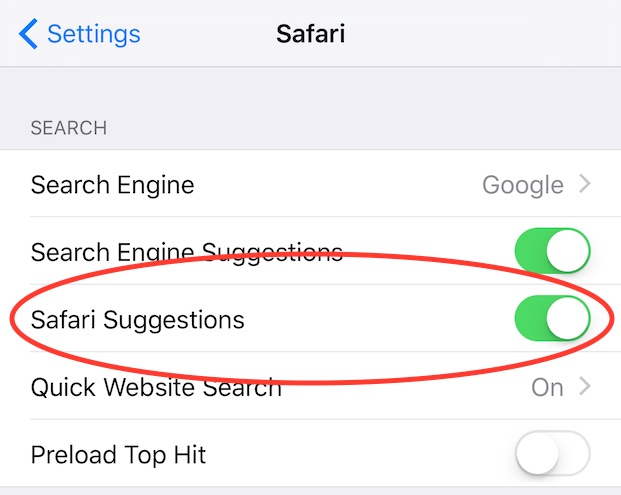This screenshot has width=621, height=495.
Task: Tap the Safari page title
Action: point(310,34)
